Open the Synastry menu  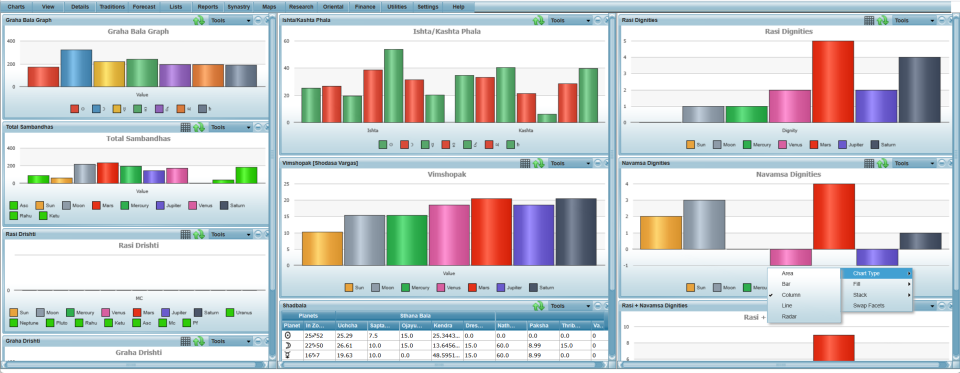[x=238, y=7]
